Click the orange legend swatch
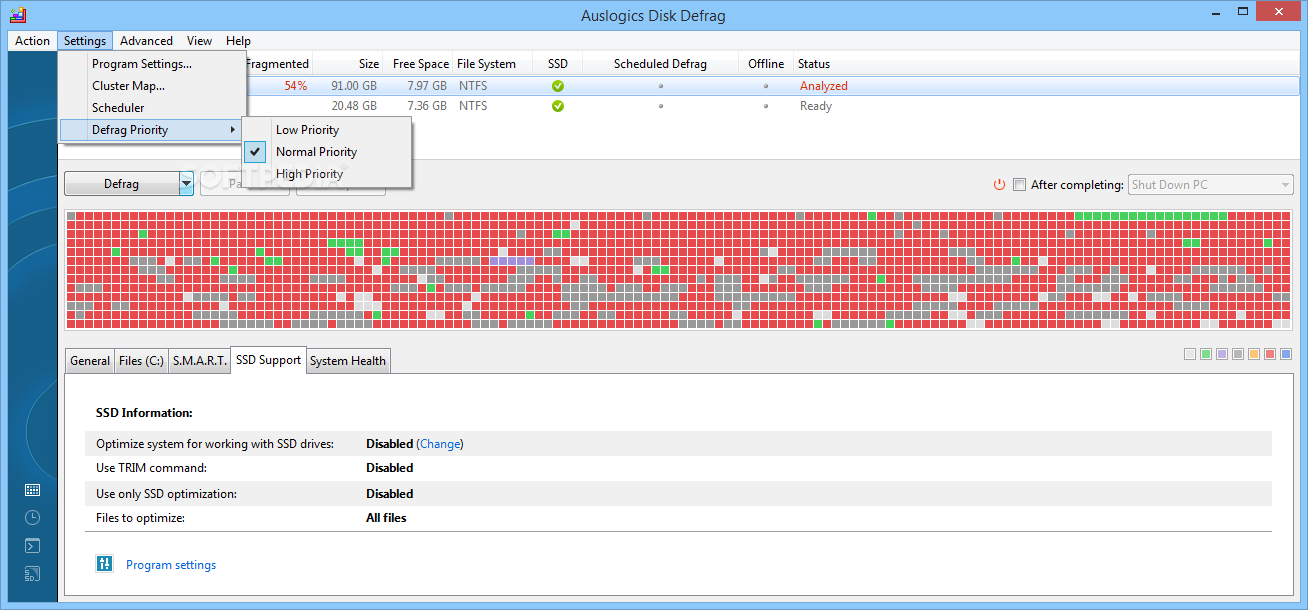 1254,354
